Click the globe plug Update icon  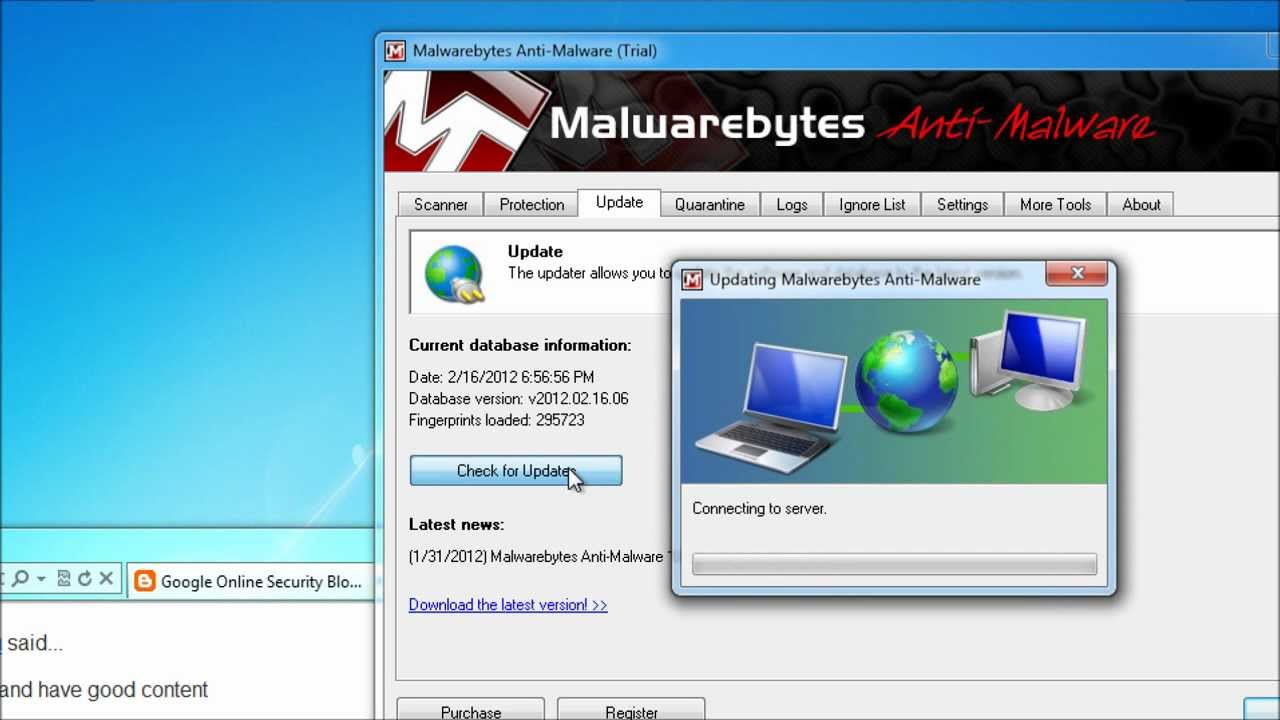(454, 274)
